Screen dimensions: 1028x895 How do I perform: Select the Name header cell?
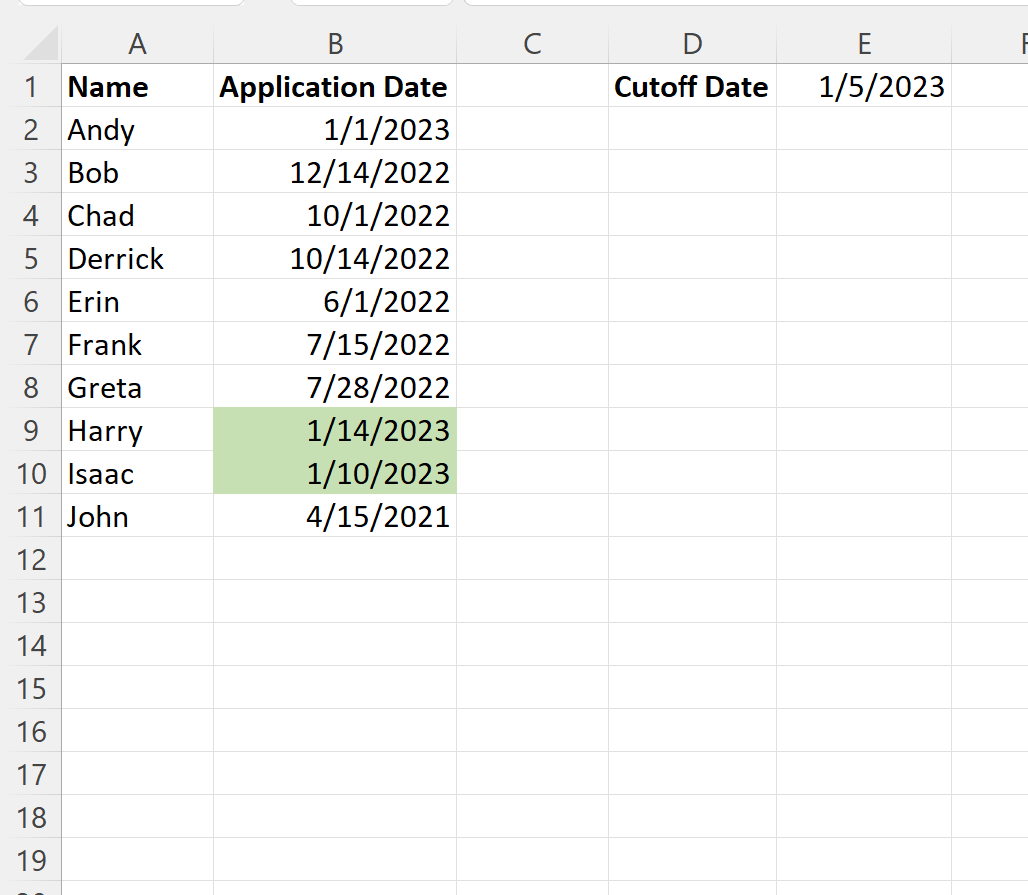pyautogui.click(x=137, y=86)
